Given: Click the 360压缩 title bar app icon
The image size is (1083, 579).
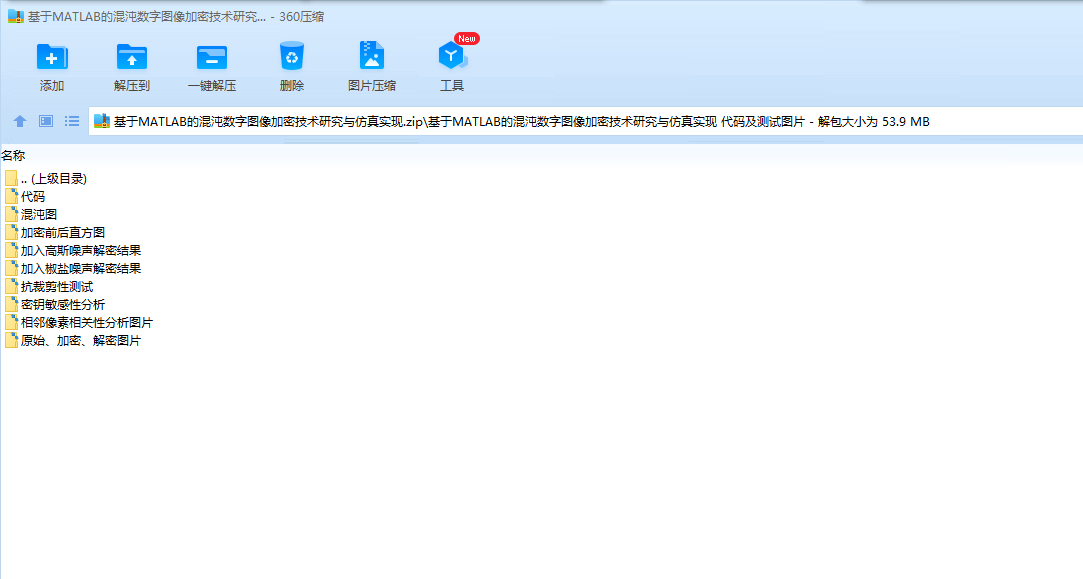Looking at the screenshot, I should point(15,17).
